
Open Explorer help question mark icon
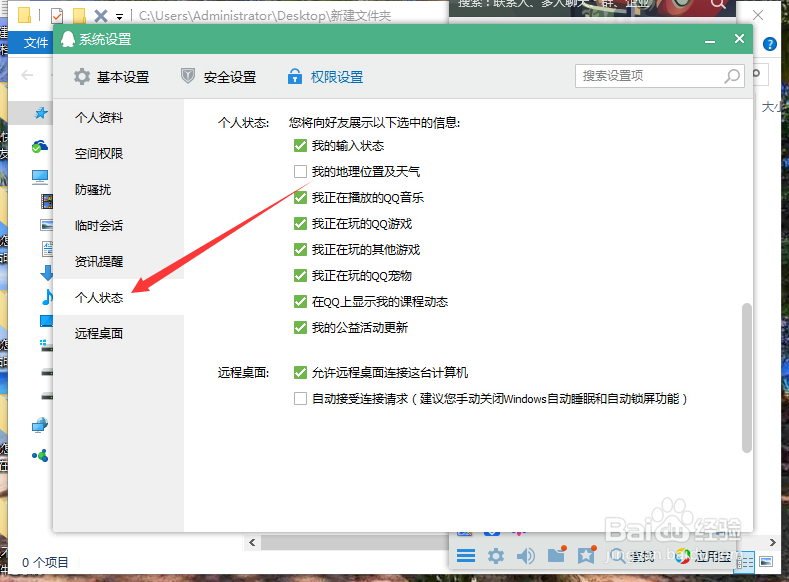[769, 44]
